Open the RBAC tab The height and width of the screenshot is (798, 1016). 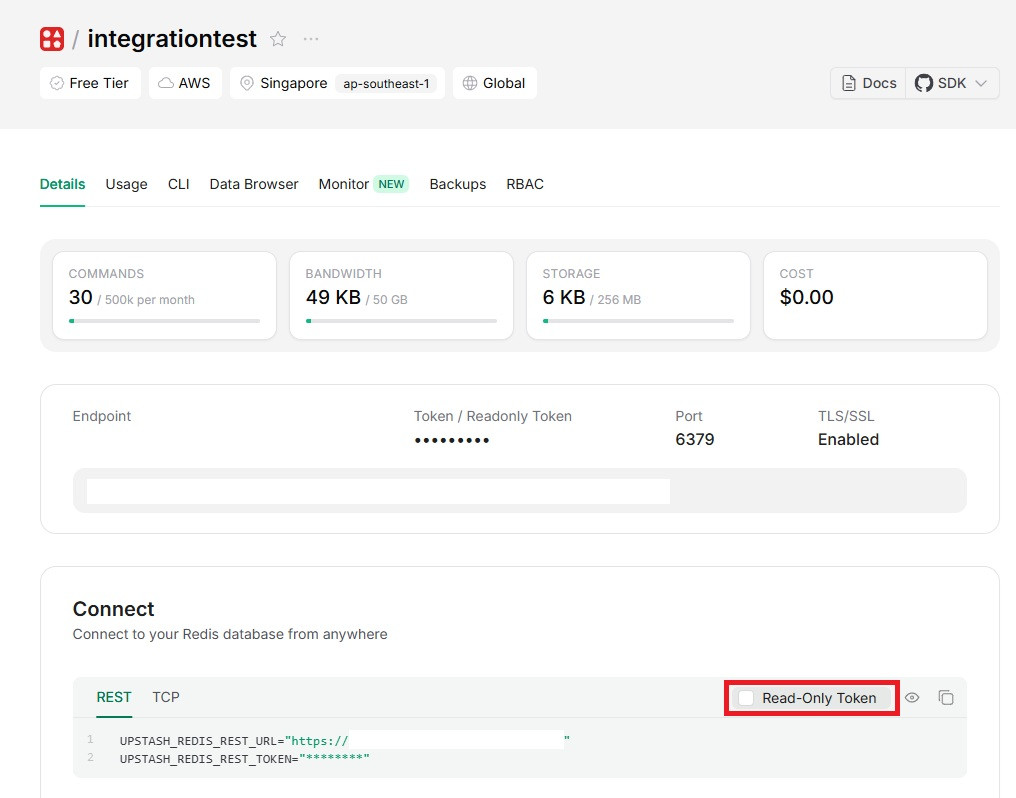(x=525, y=184)
